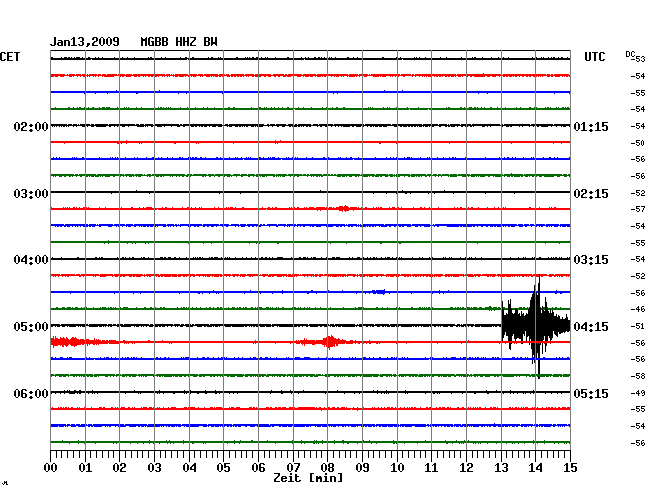The image size is (650, 494).
Task: Click the small red event near minute 08 below 03:00
Action: click(x=344, y=208)
